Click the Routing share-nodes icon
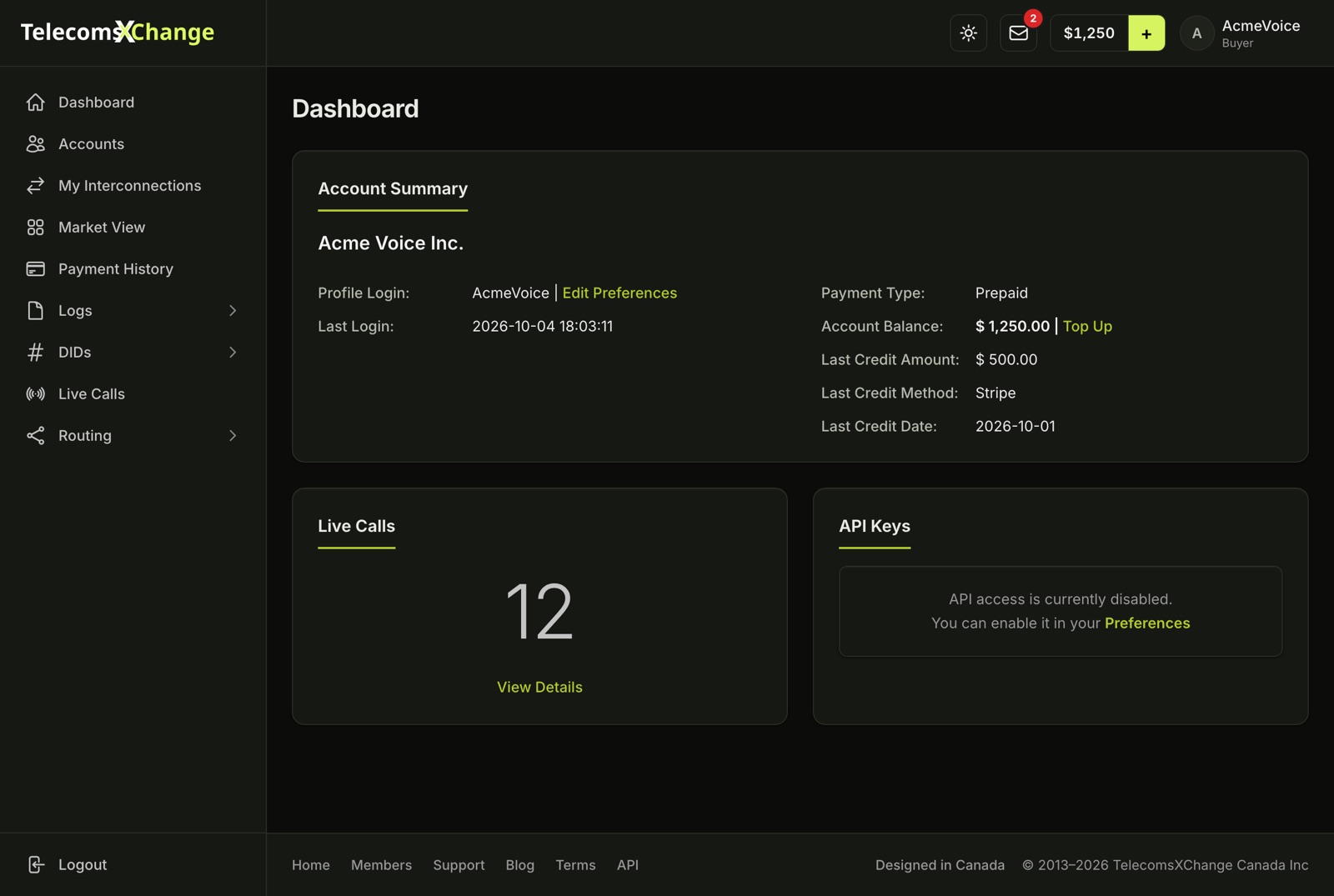The image size is (1334, 896). point(35,435)
